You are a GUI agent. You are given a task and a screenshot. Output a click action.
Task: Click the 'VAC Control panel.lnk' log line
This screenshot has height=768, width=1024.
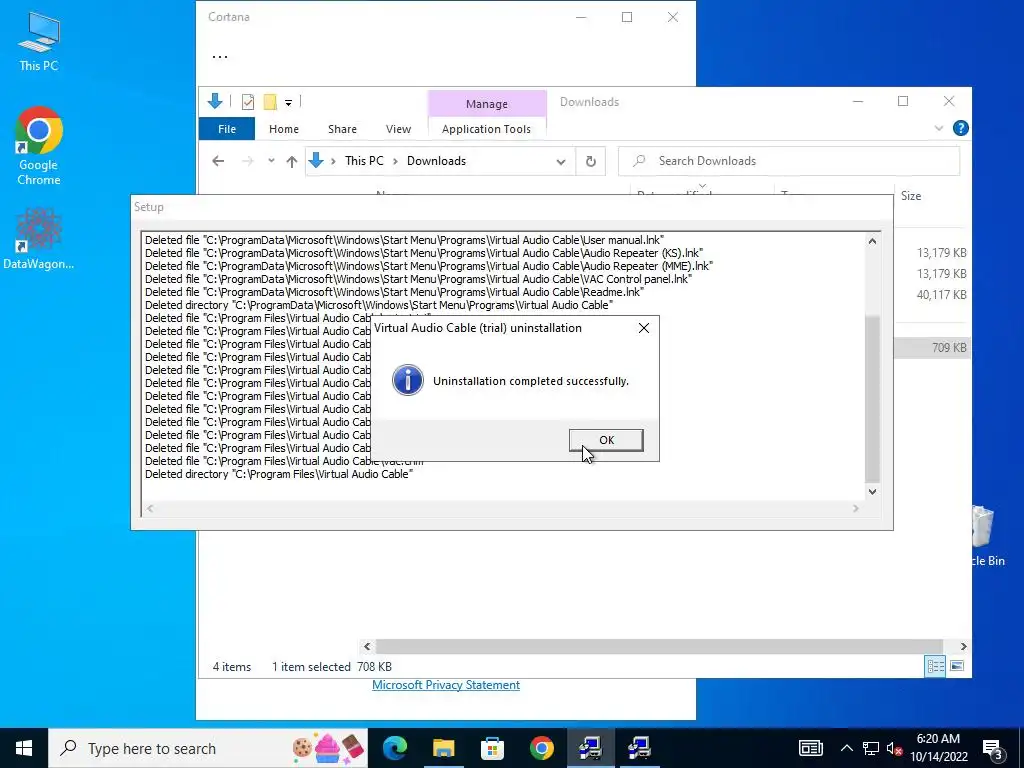419,280
